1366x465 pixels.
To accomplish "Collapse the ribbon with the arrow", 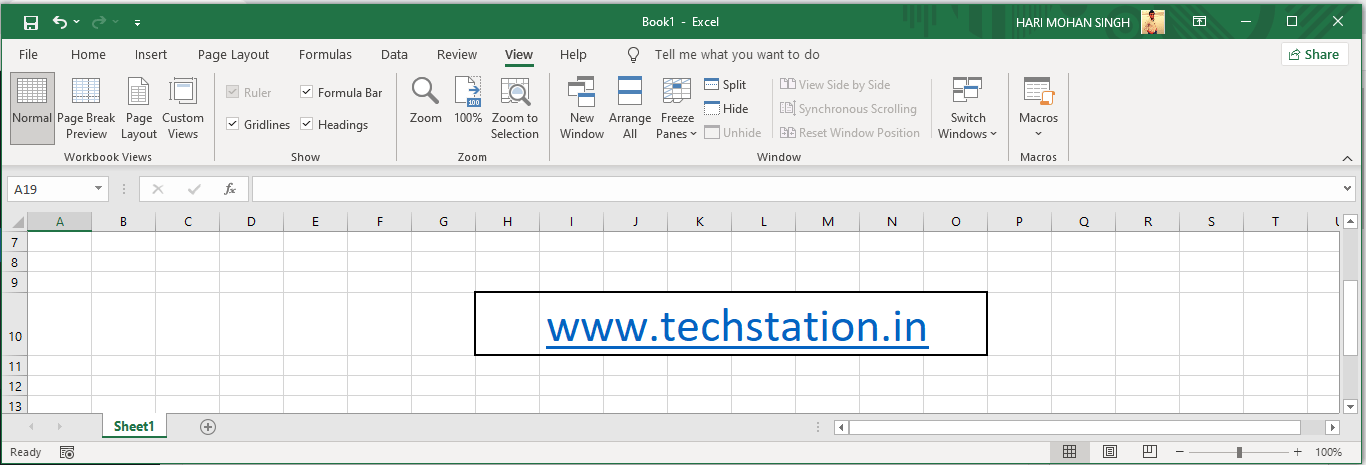I will (x=1349, y=157).
